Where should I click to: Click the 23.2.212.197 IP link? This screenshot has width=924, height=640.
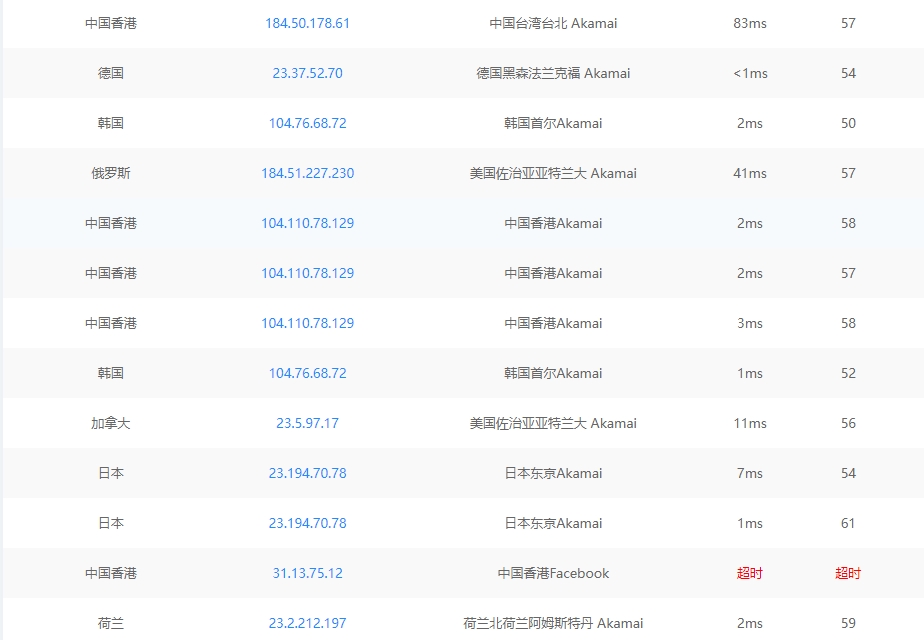pyautogui.click(x=307, y=623)
